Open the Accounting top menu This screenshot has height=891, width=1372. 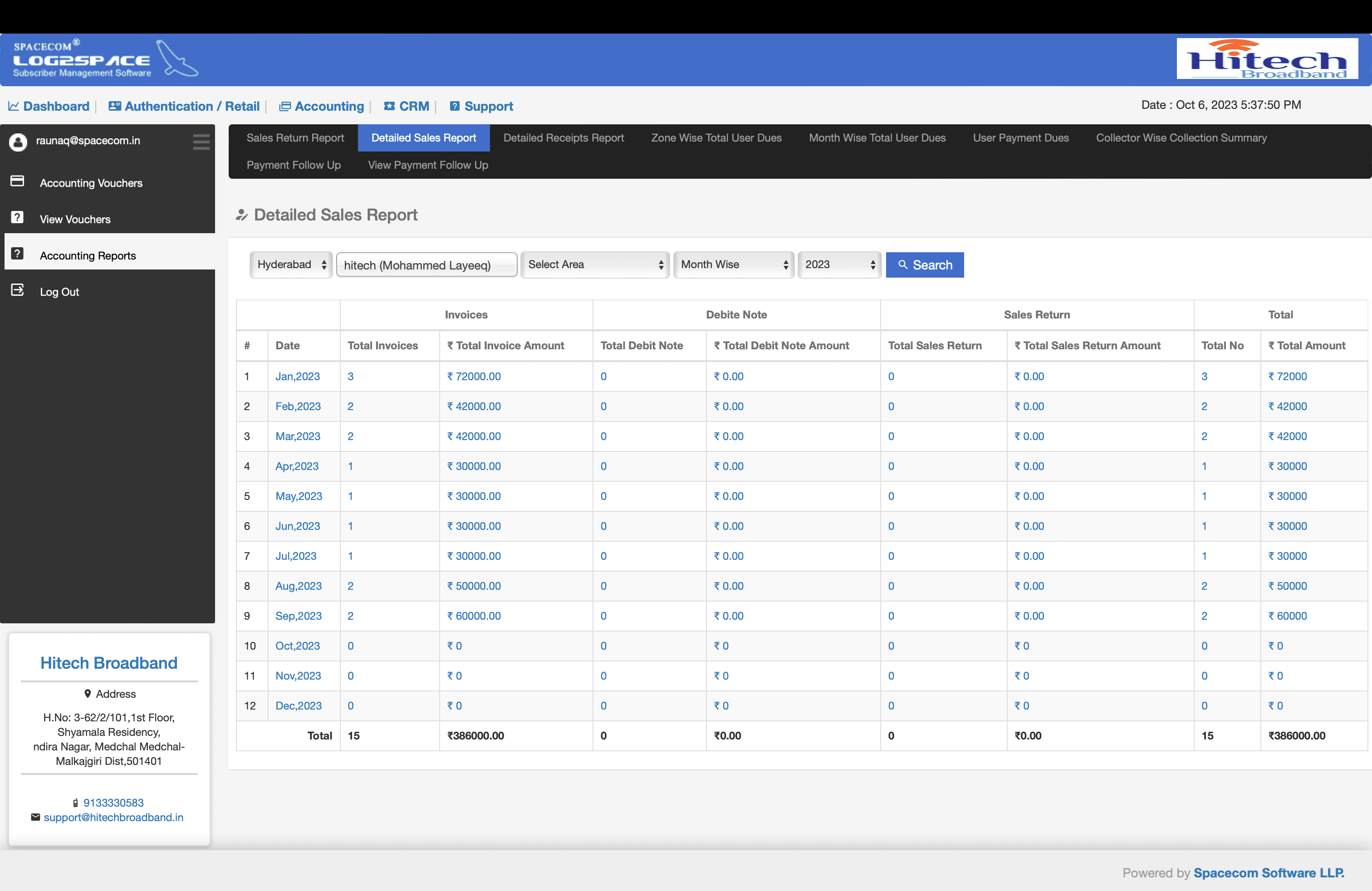328,107
